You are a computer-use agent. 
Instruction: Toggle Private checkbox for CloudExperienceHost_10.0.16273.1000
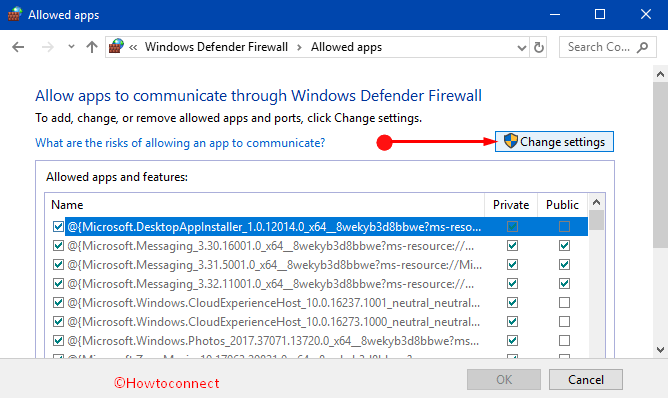(513, 322)
